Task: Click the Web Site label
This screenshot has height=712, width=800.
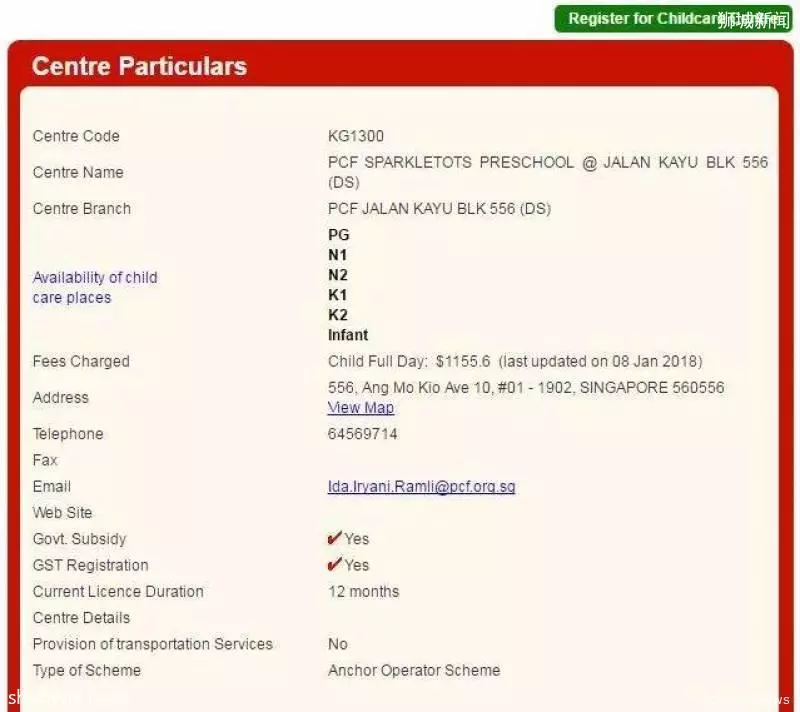Action: pos(62,513)
